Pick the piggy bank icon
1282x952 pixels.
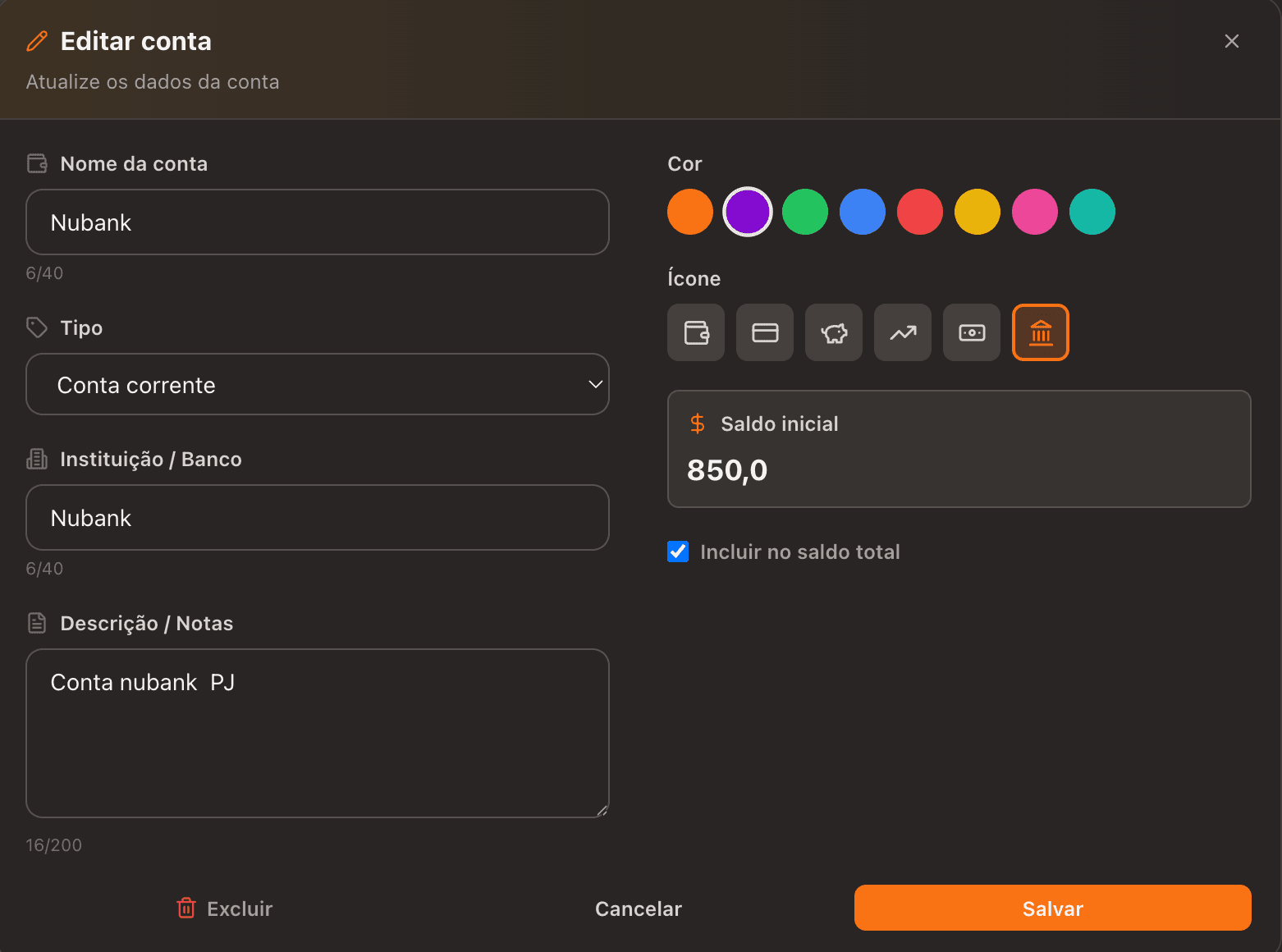coord(834,332)
